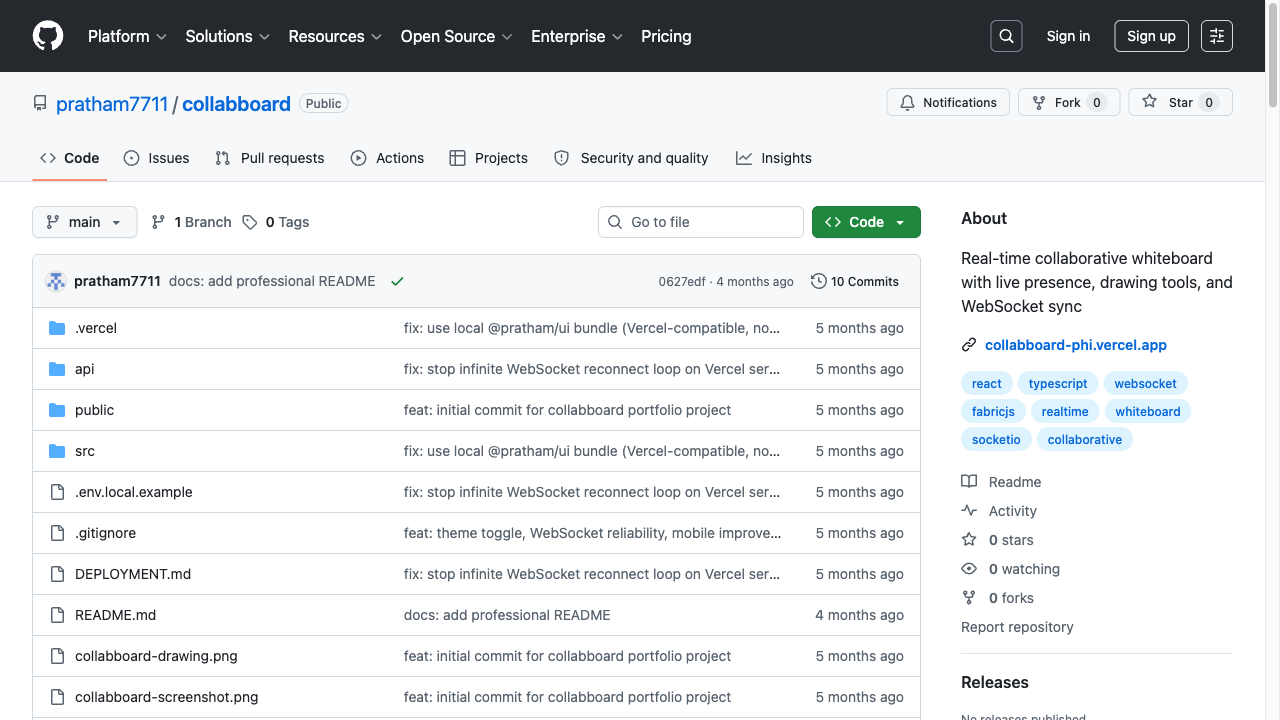Viewport: 1280px width, 720px height.
Task: Click the green commit status checkmark
Action: click(397, 282)
